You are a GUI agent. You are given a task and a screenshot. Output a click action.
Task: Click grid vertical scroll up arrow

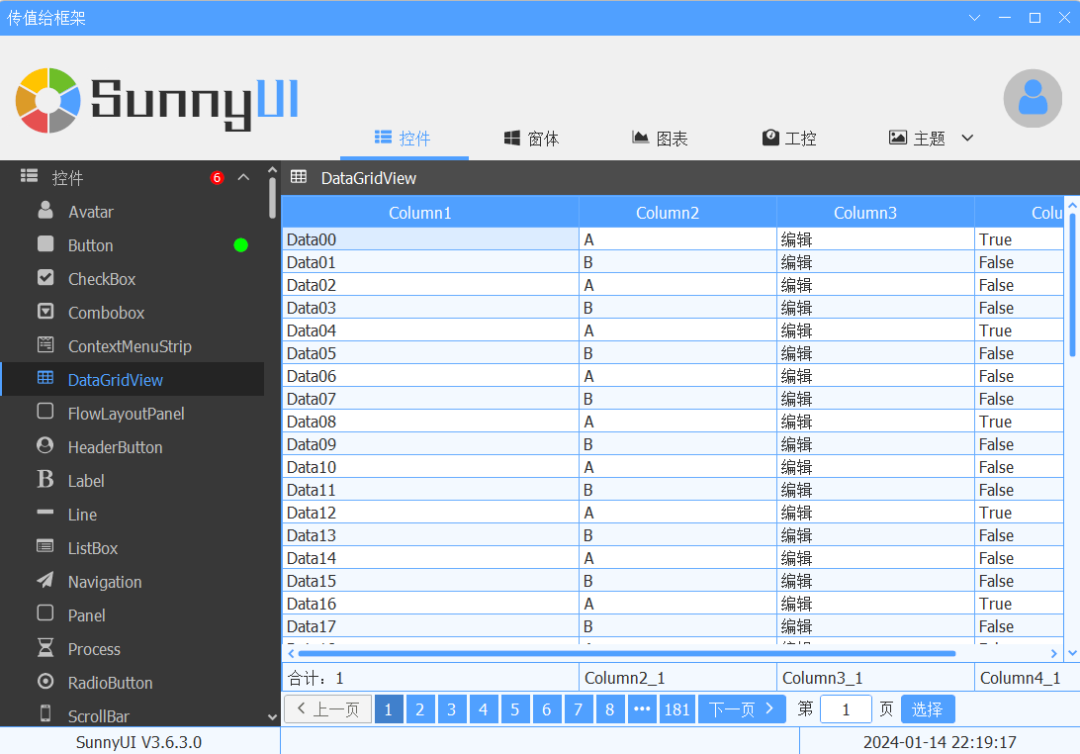click(x=1072, y=205)
